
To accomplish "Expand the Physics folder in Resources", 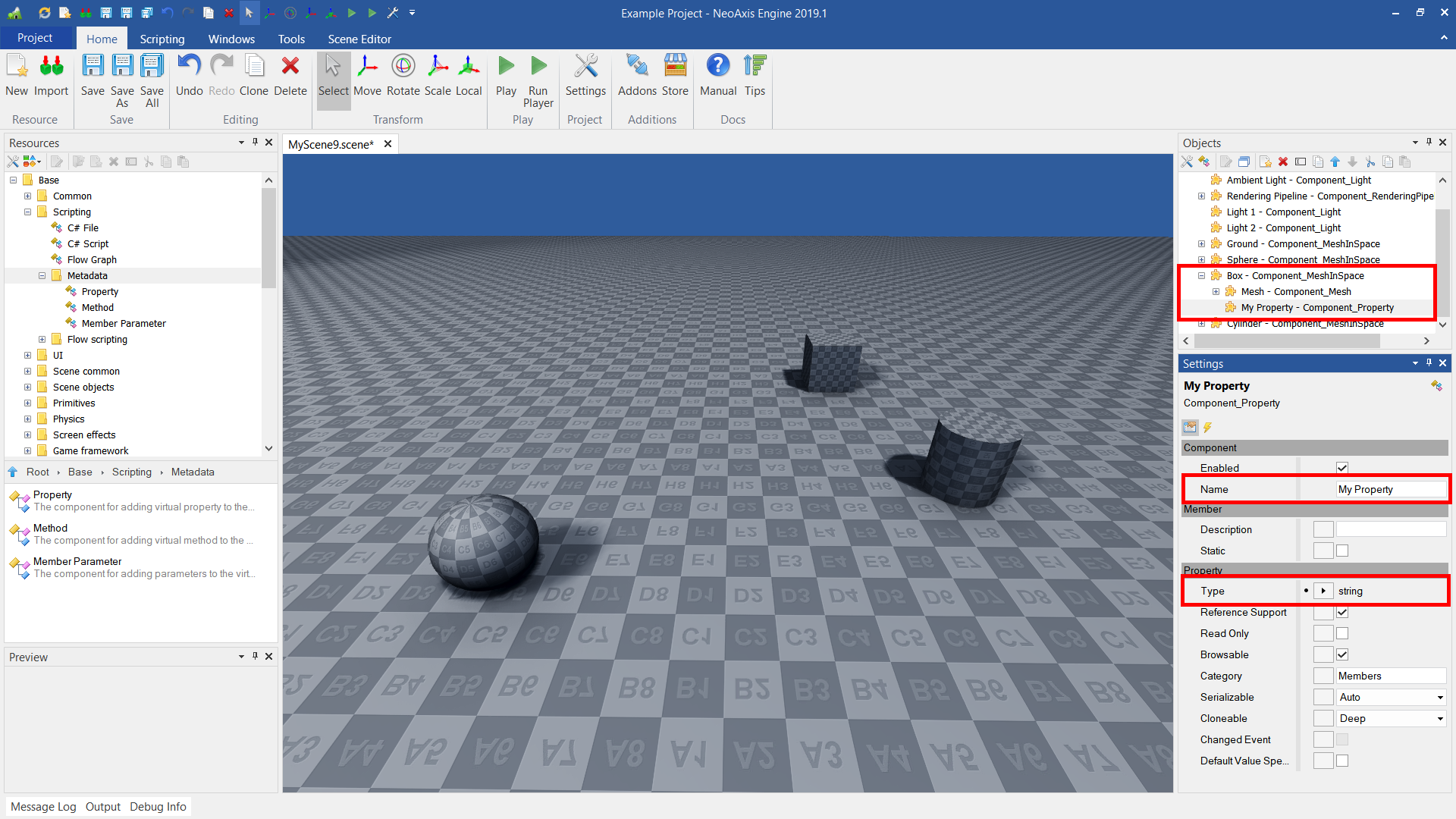I will point(28,419).
